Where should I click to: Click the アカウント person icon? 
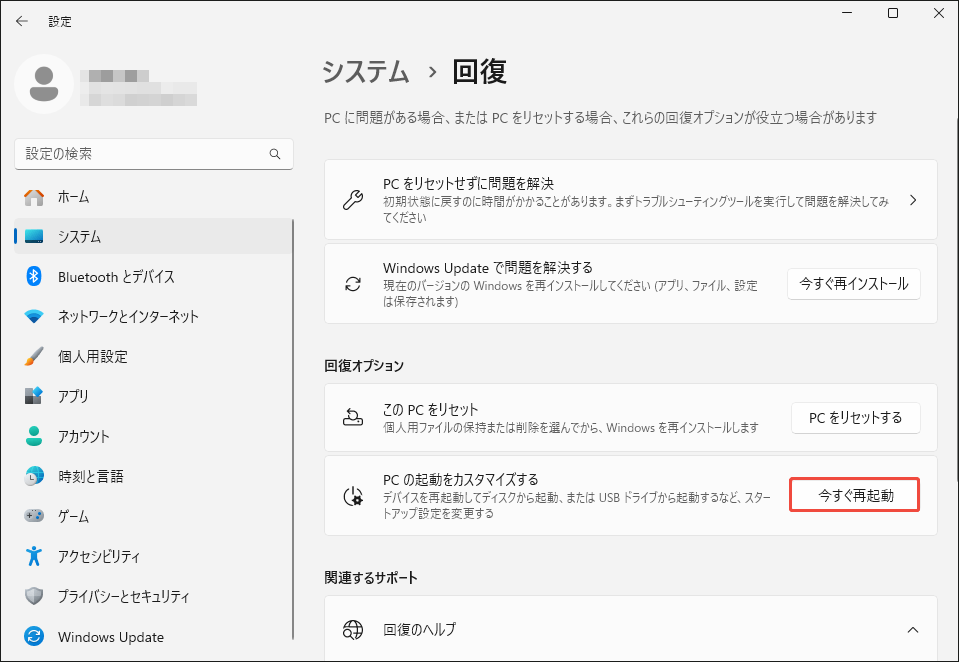click(x=34, y=436)
